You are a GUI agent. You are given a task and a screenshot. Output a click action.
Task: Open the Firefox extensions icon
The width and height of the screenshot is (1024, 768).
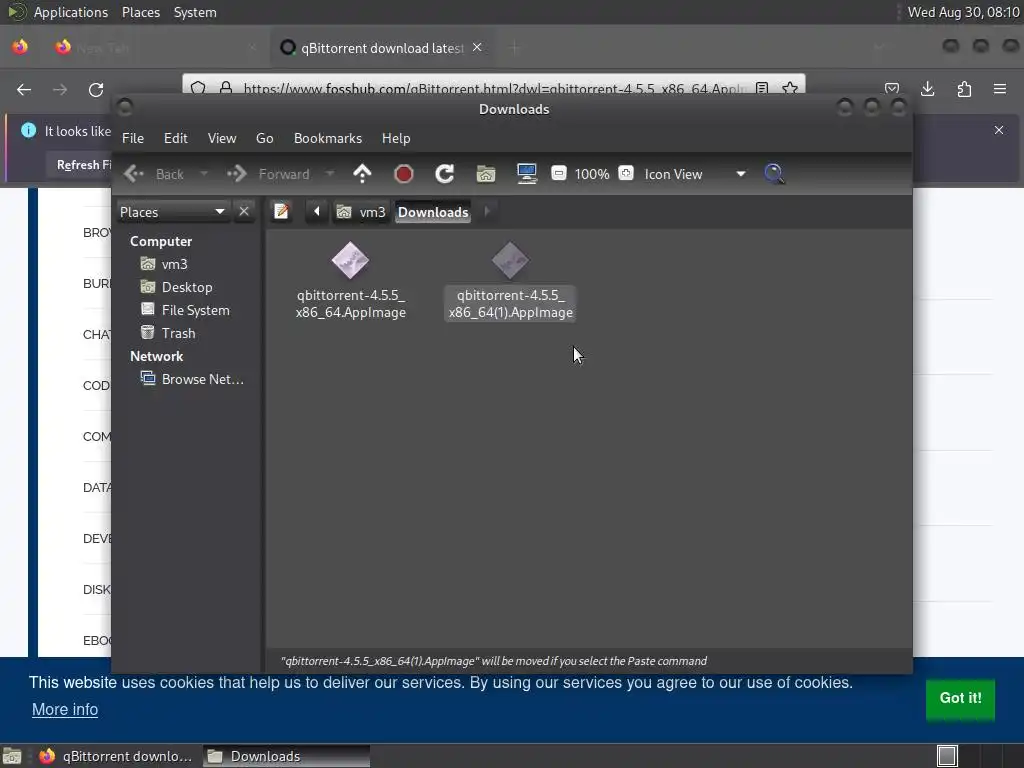[x=964, y=89]
